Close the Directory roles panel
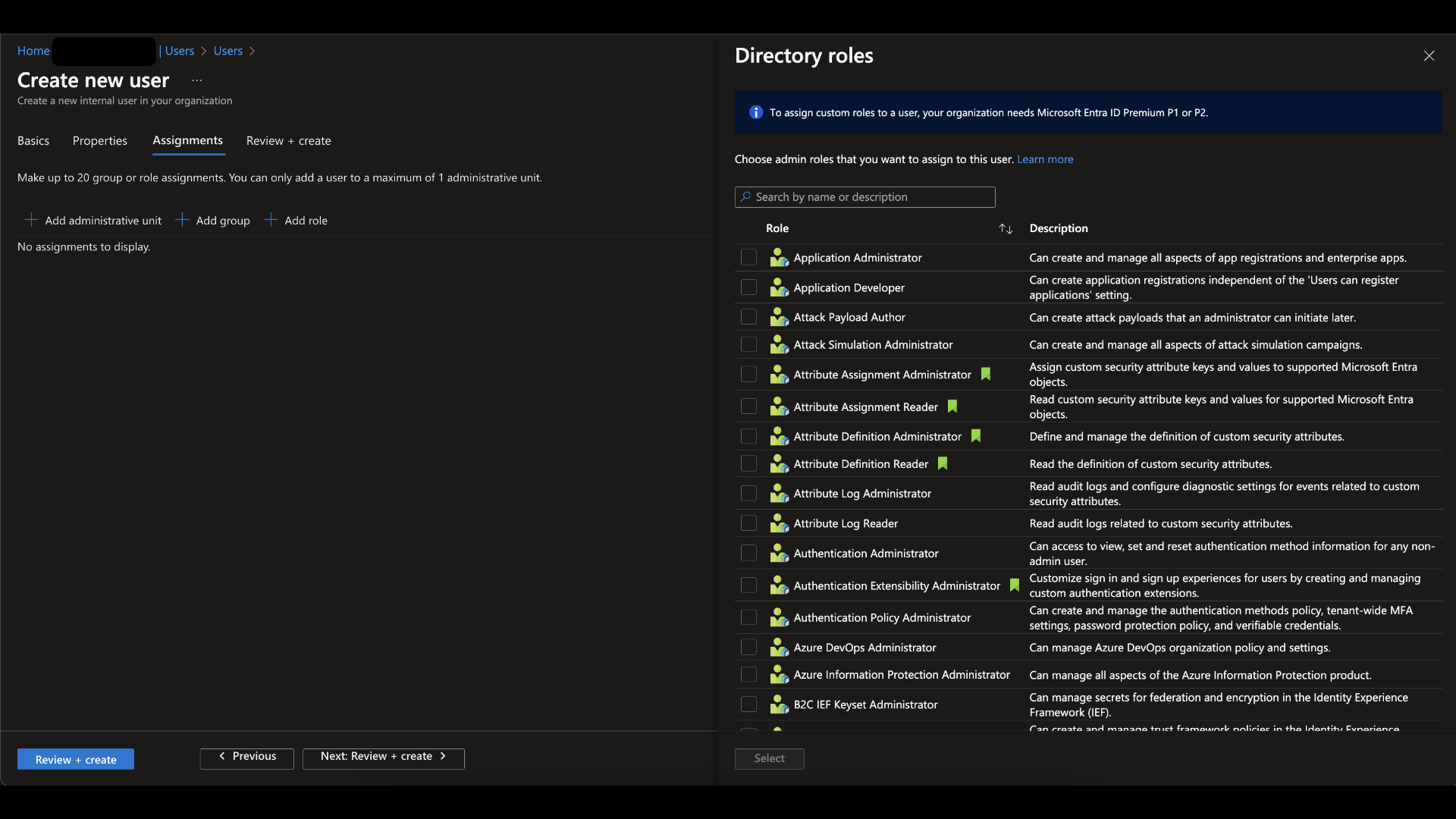Screen dimensions: 1456x819 pyautogui.click(x=1429, y=56)
